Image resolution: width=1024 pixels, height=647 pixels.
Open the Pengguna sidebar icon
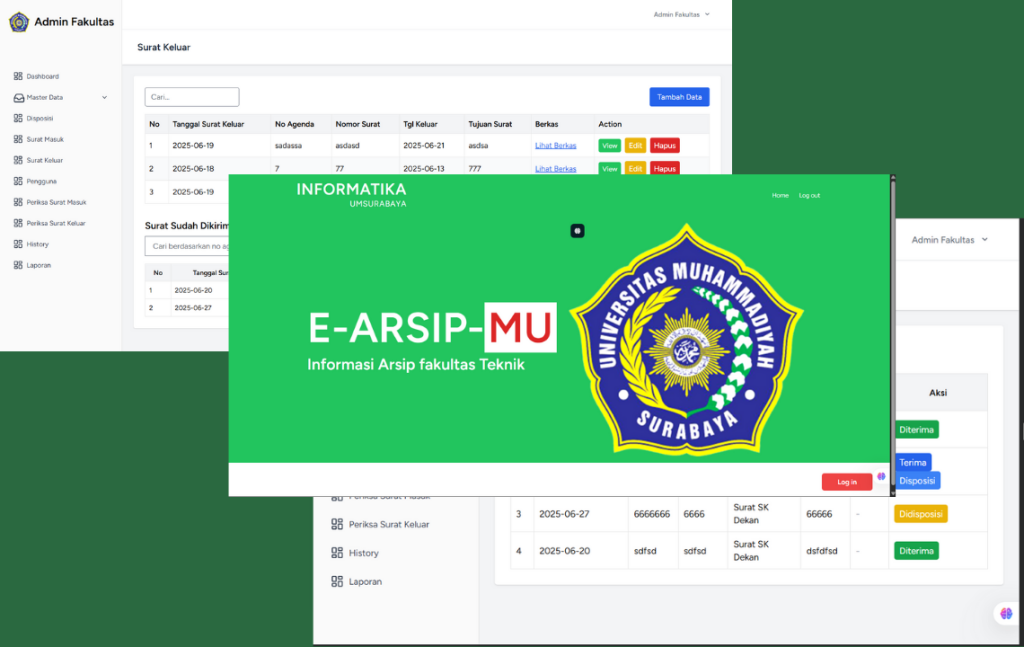18,181
